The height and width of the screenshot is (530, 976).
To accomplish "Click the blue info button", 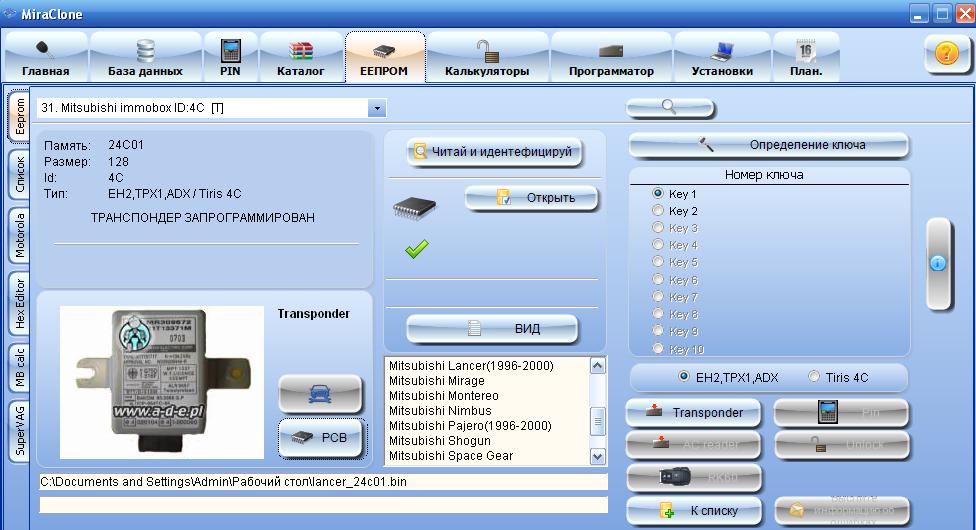I will pyautogui.click(x=938, y=263).
